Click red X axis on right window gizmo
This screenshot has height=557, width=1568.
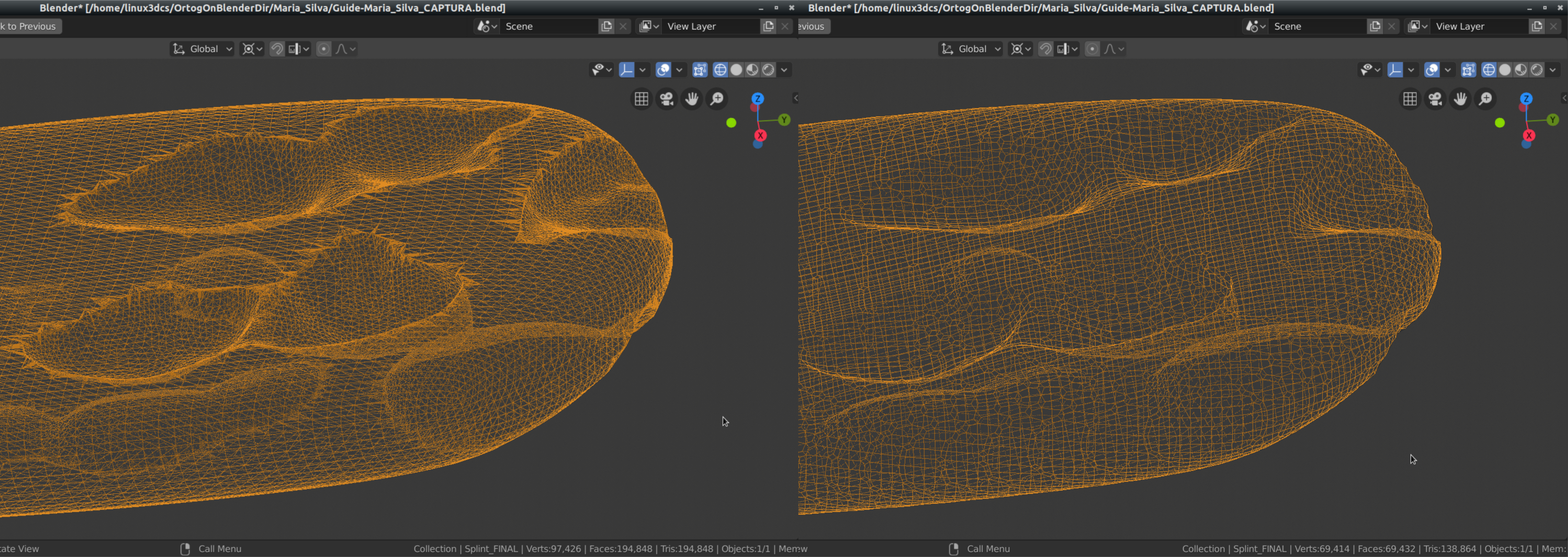(x=1529, y=135)
